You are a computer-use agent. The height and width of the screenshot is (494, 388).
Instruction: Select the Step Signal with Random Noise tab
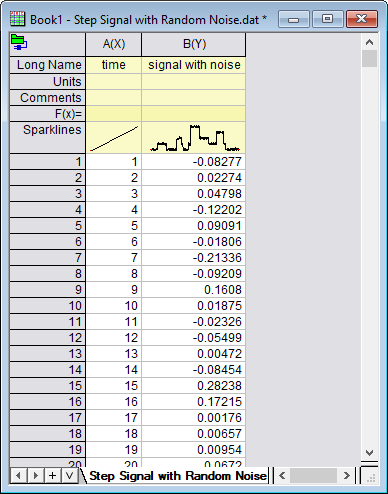coord(177,476)
